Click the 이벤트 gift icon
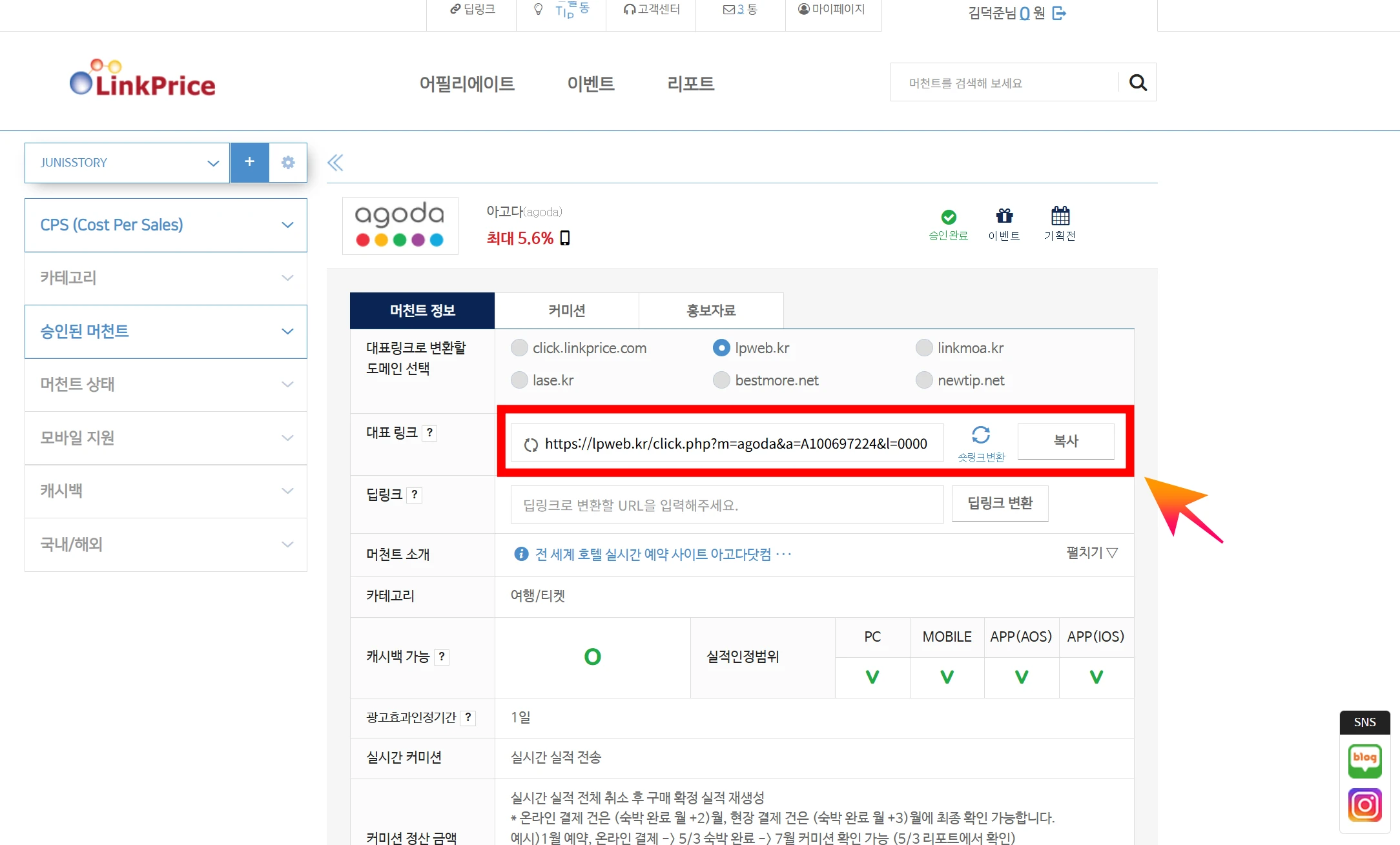Image resolution: width=1400 pixels, height=845 pixels. pos(1004,216)
